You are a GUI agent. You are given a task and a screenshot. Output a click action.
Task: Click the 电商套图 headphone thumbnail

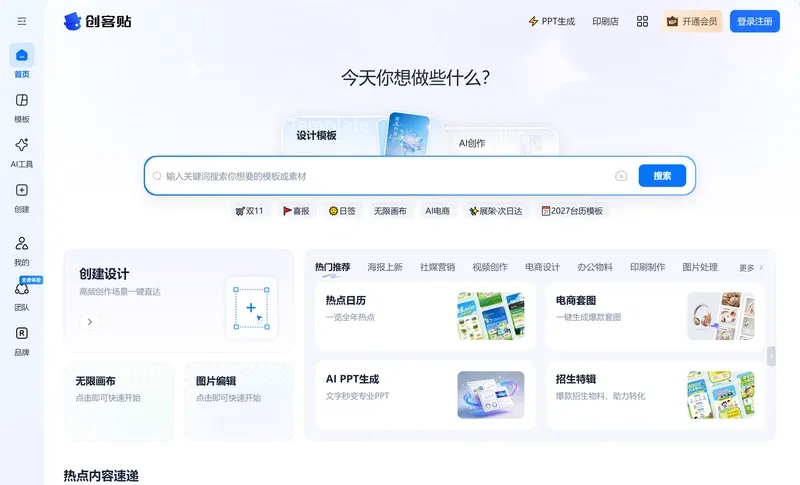coord(720,316)
